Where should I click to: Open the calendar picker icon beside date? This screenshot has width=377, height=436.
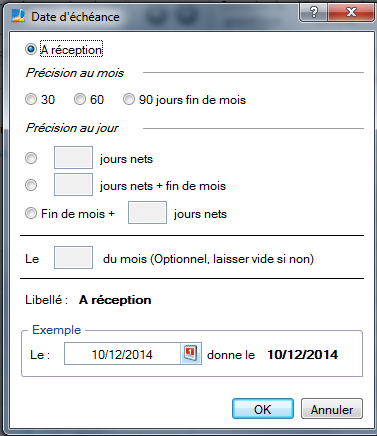(191, 353)
